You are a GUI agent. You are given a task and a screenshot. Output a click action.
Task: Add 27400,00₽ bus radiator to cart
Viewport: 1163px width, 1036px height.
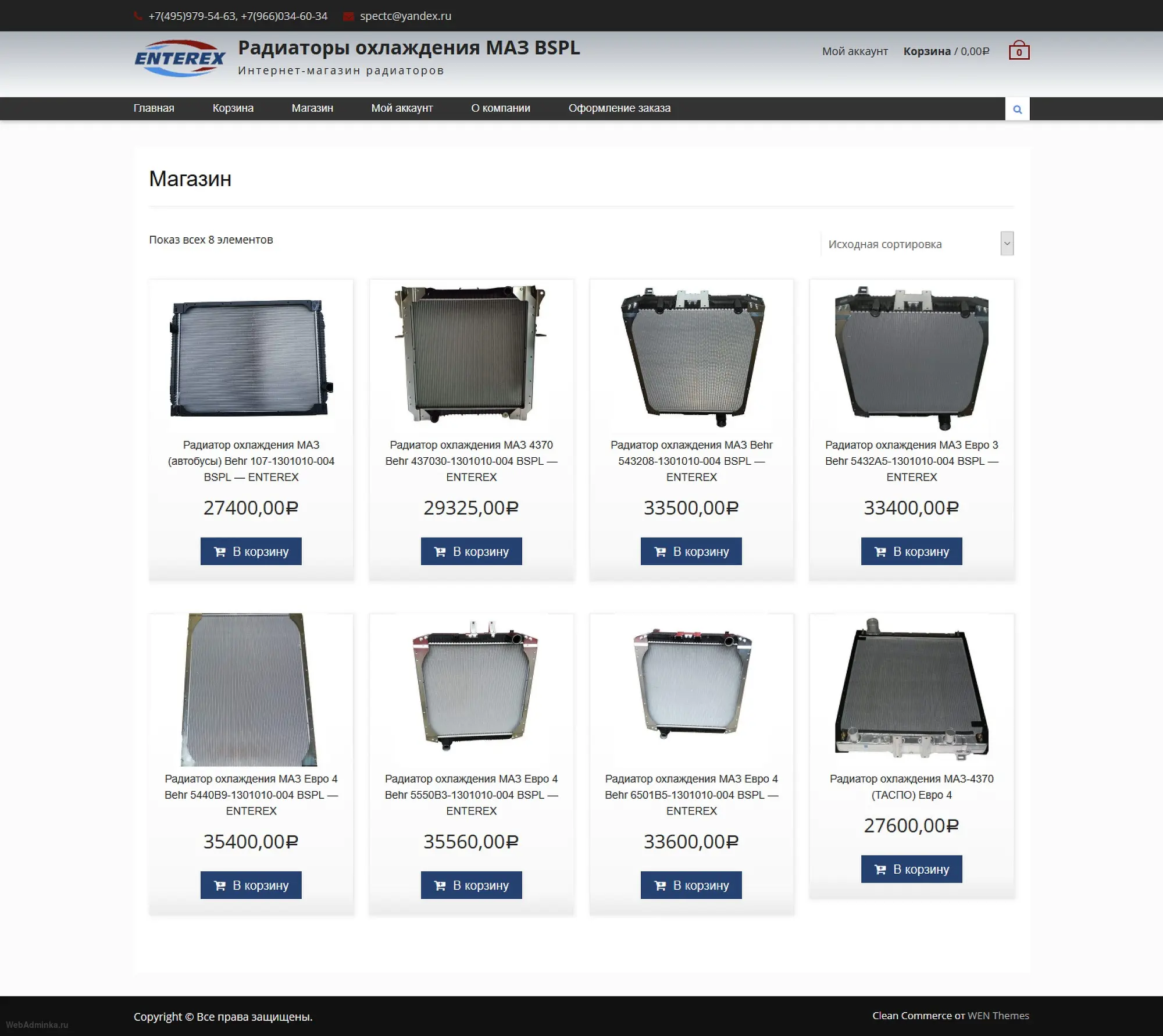(x=251, y=551)
